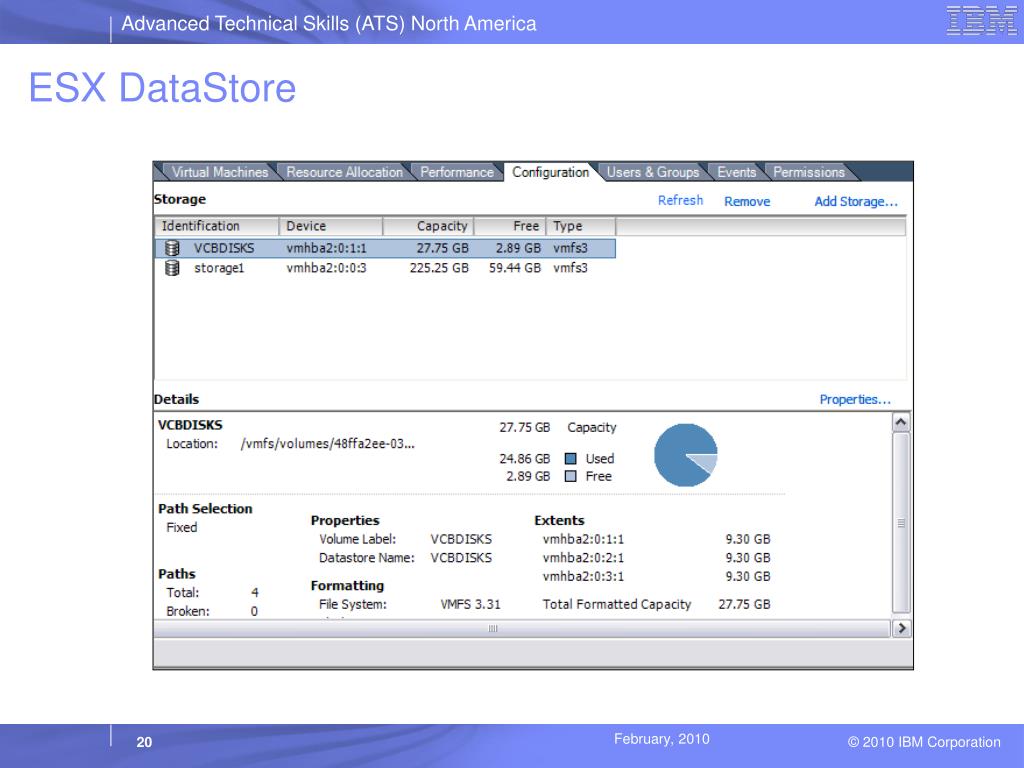Click the VCBDISKS datastore icon
This screenshot has height=768, width=1024.
point(172,248)
